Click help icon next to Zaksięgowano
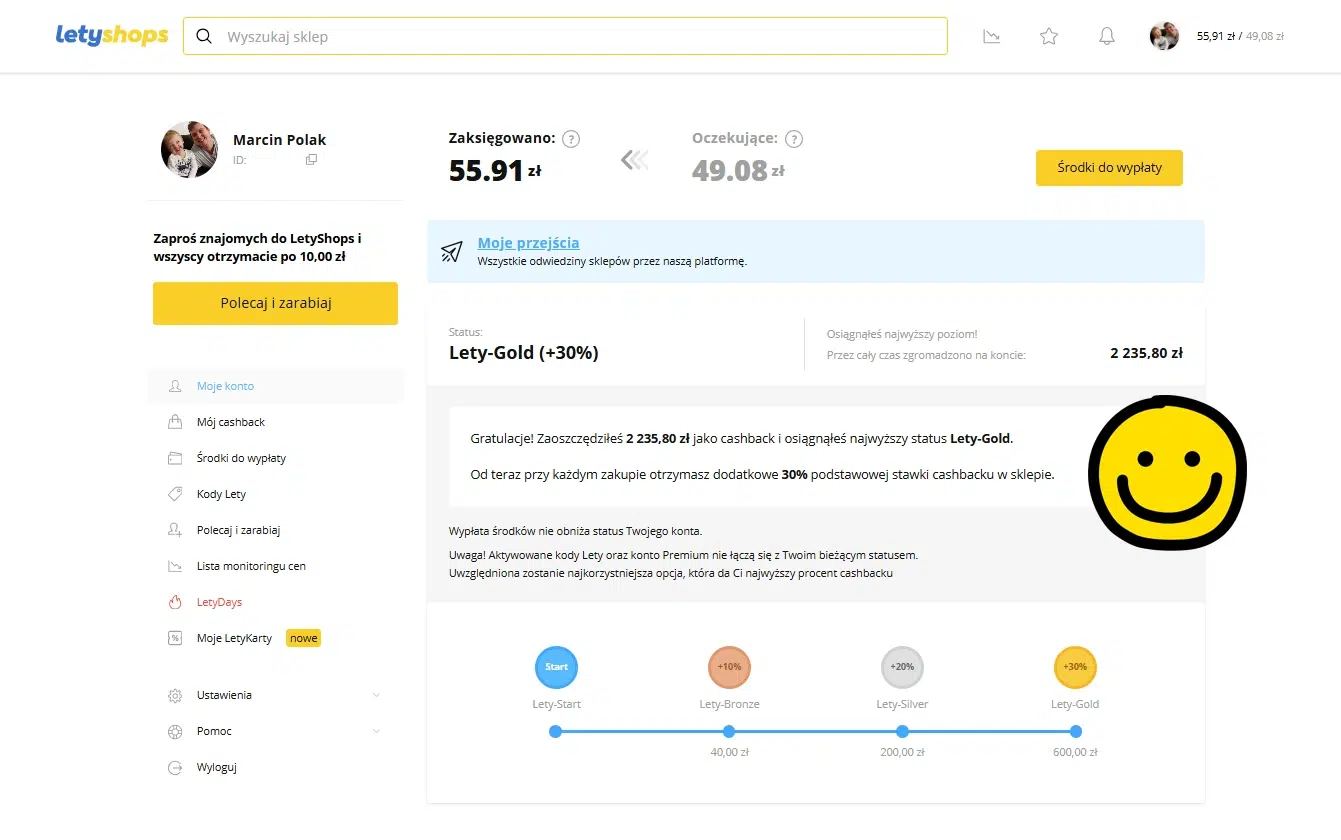The image size is (1341, 840). pyautogui.click(x=571, y=139)
